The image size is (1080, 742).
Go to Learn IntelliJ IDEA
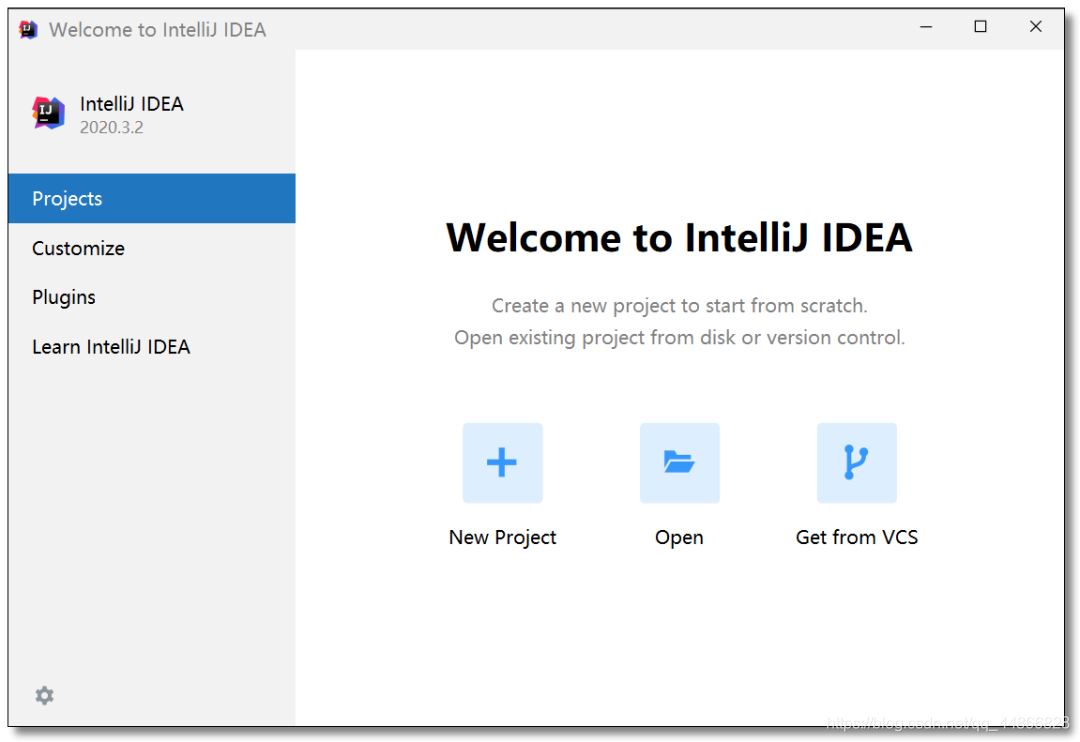(x=111, y=347)
